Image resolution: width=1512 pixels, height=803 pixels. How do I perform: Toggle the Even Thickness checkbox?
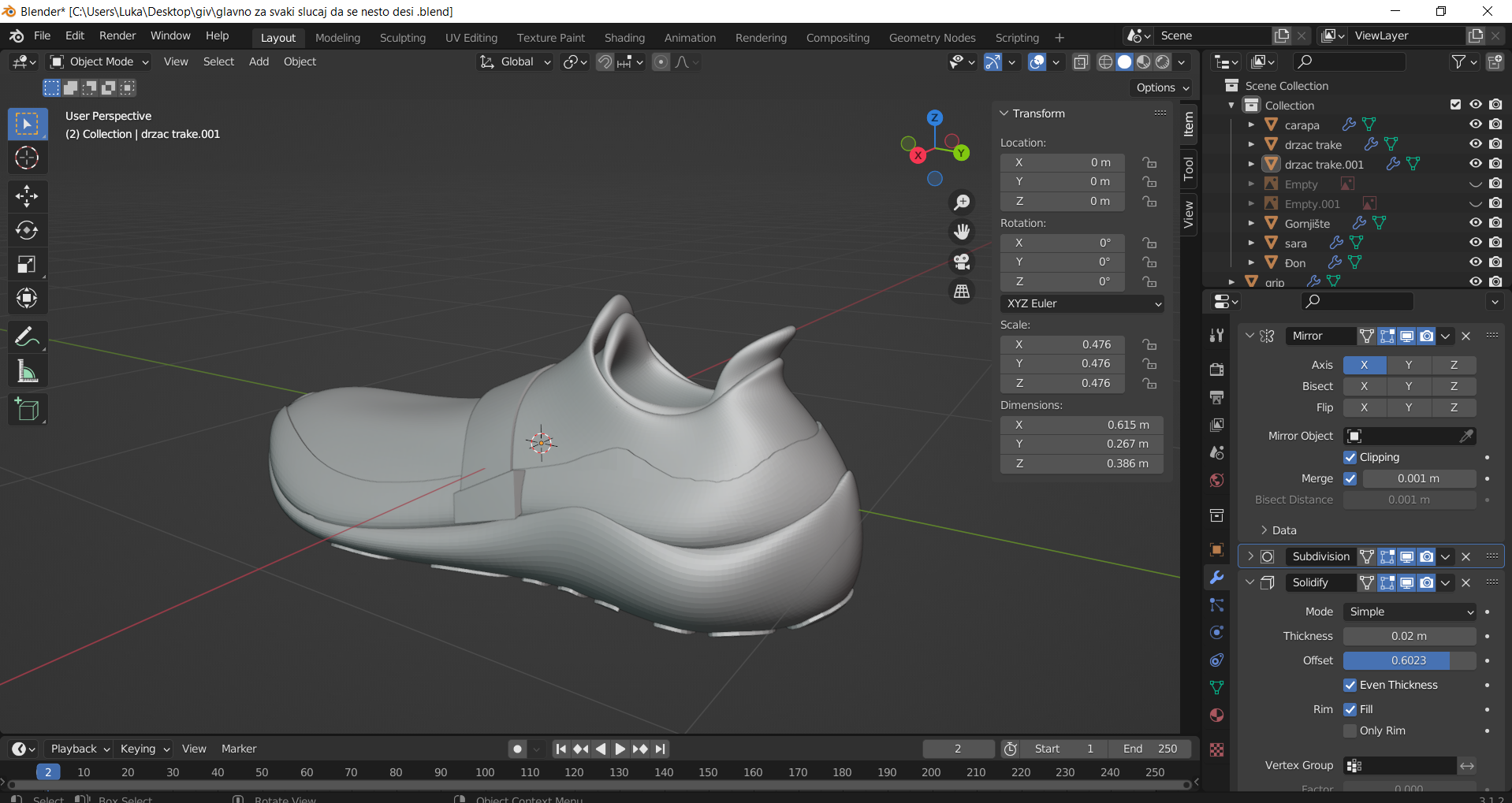(1350, 685)
